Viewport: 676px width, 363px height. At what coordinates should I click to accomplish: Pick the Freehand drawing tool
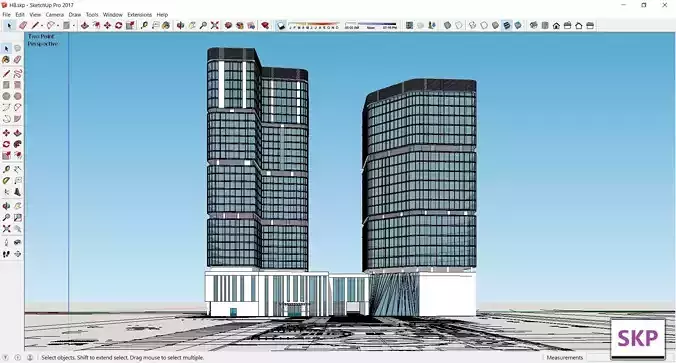click(x=17, y=73)
